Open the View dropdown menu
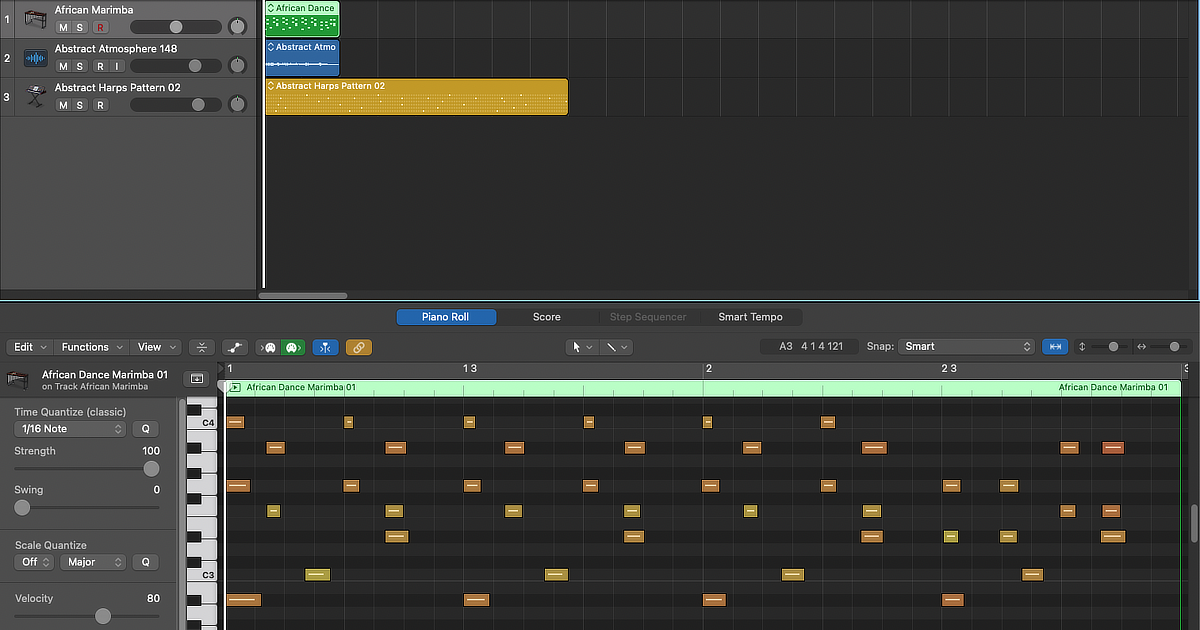This screenshot has height=630, width=1200. (x=155, y=347)
